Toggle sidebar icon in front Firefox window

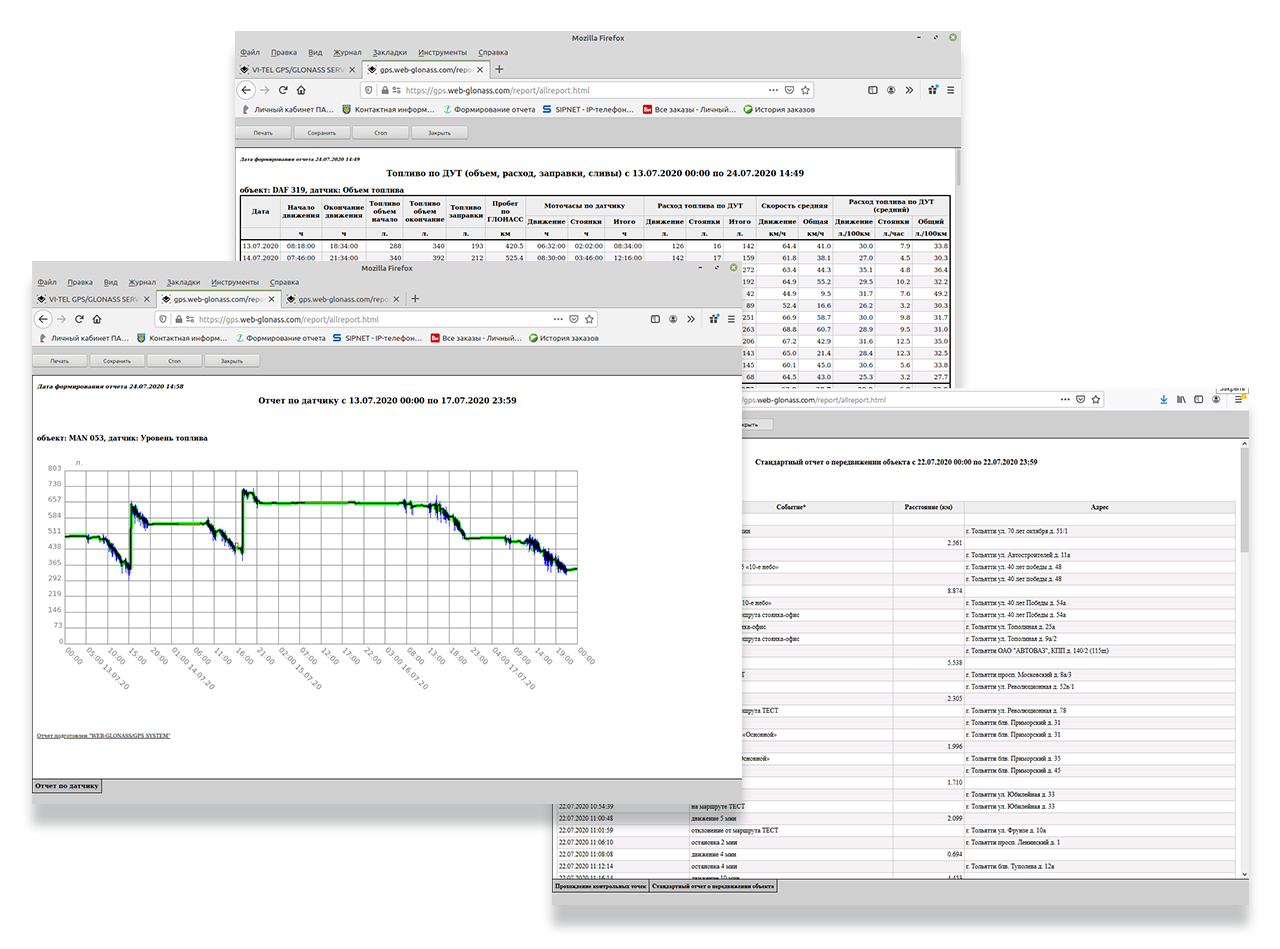tap(656, 319)
